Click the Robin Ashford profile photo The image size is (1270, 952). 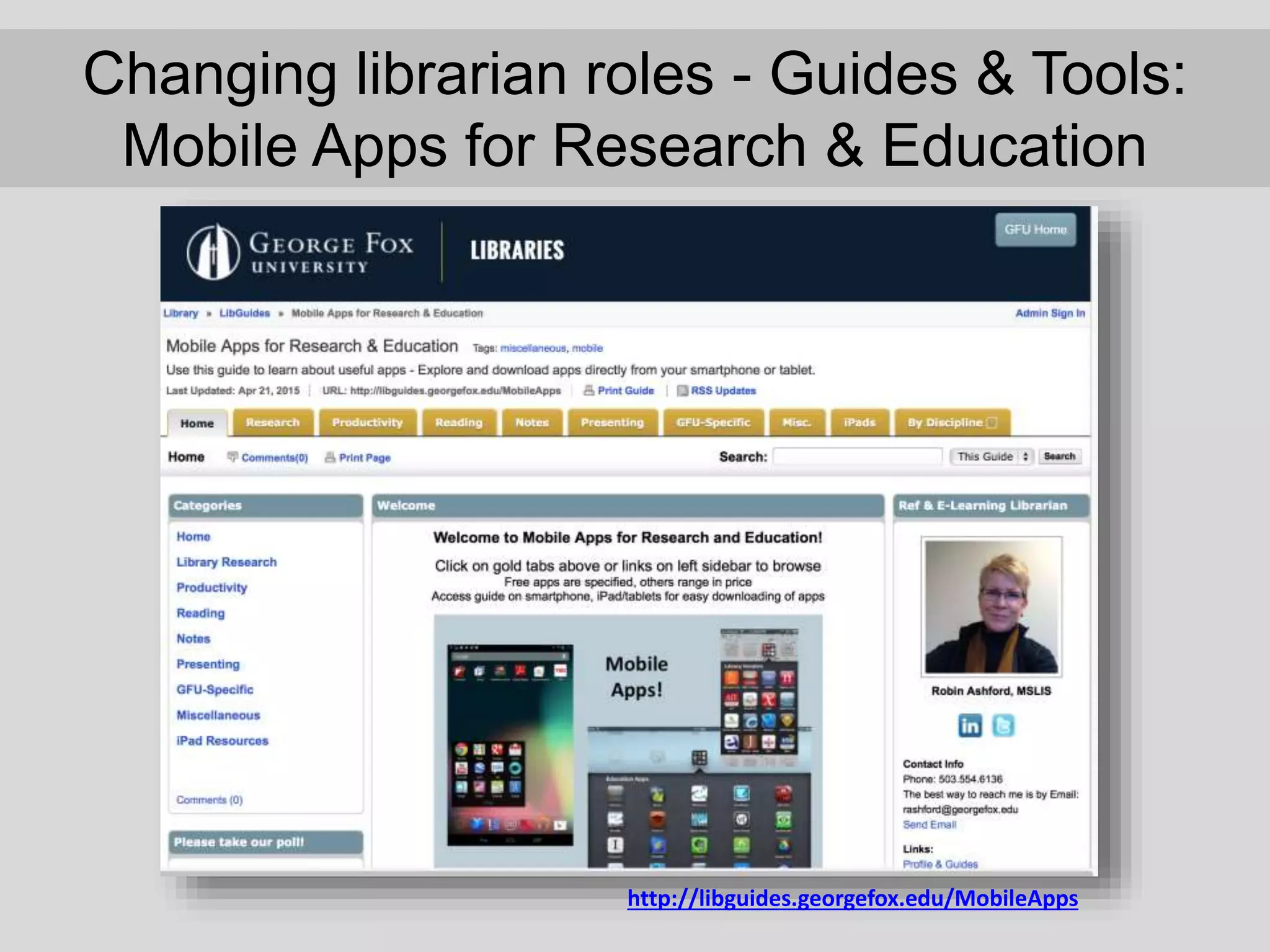pos(992,606)
